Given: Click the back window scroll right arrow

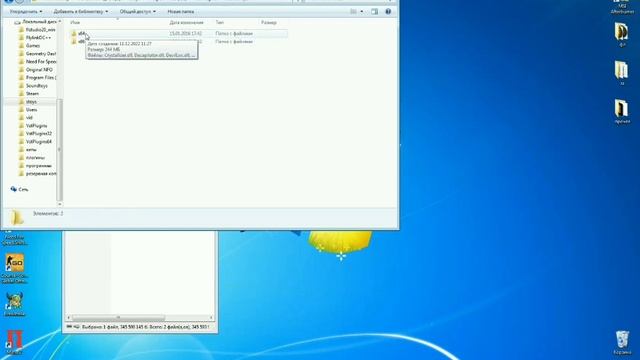Looking at the screenshot, I should (x=211, y=318).
